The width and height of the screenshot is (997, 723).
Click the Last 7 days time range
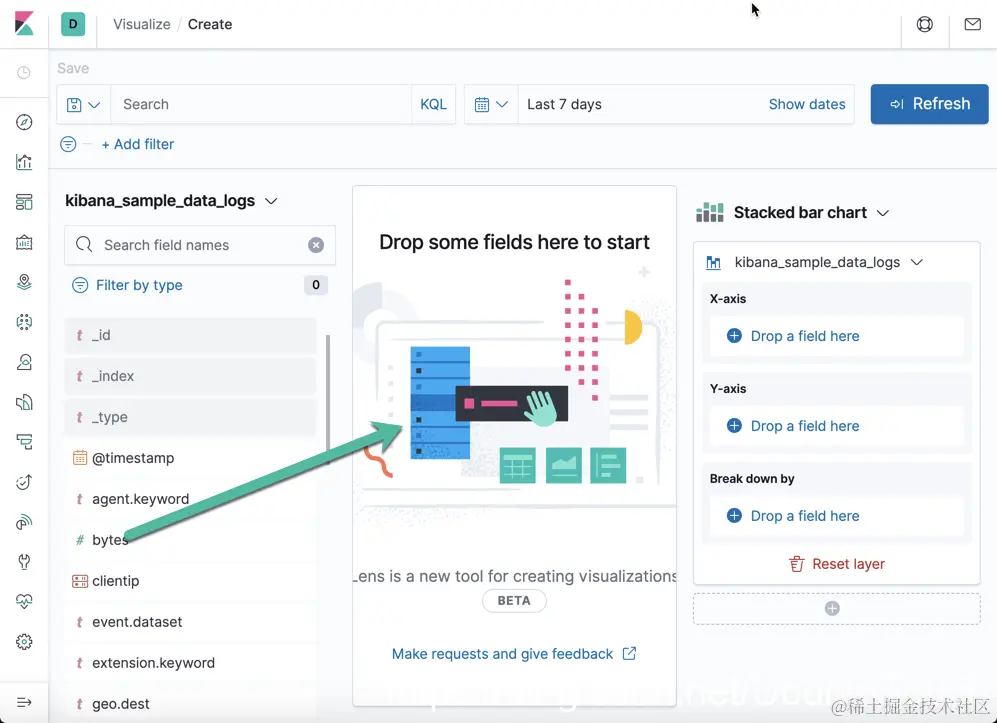564,104
